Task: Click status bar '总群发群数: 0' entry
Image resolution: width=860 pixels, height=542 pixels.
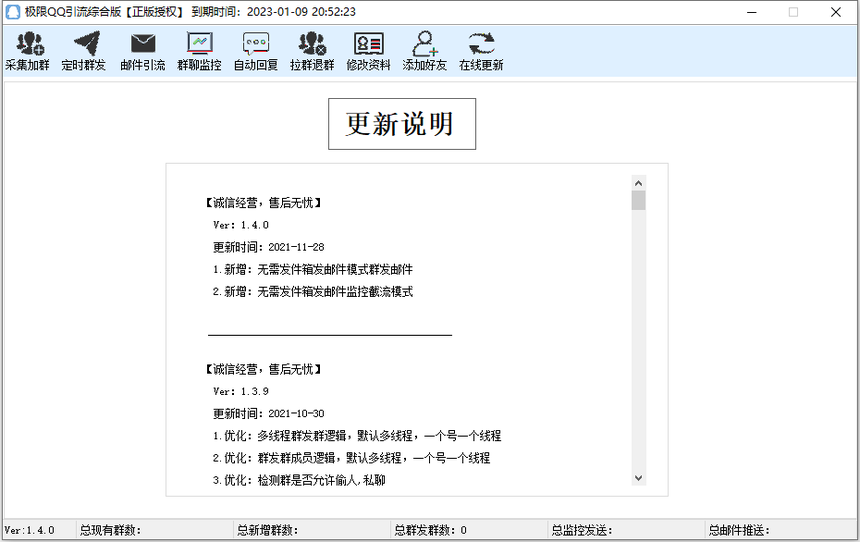Action: click(431, 530)
